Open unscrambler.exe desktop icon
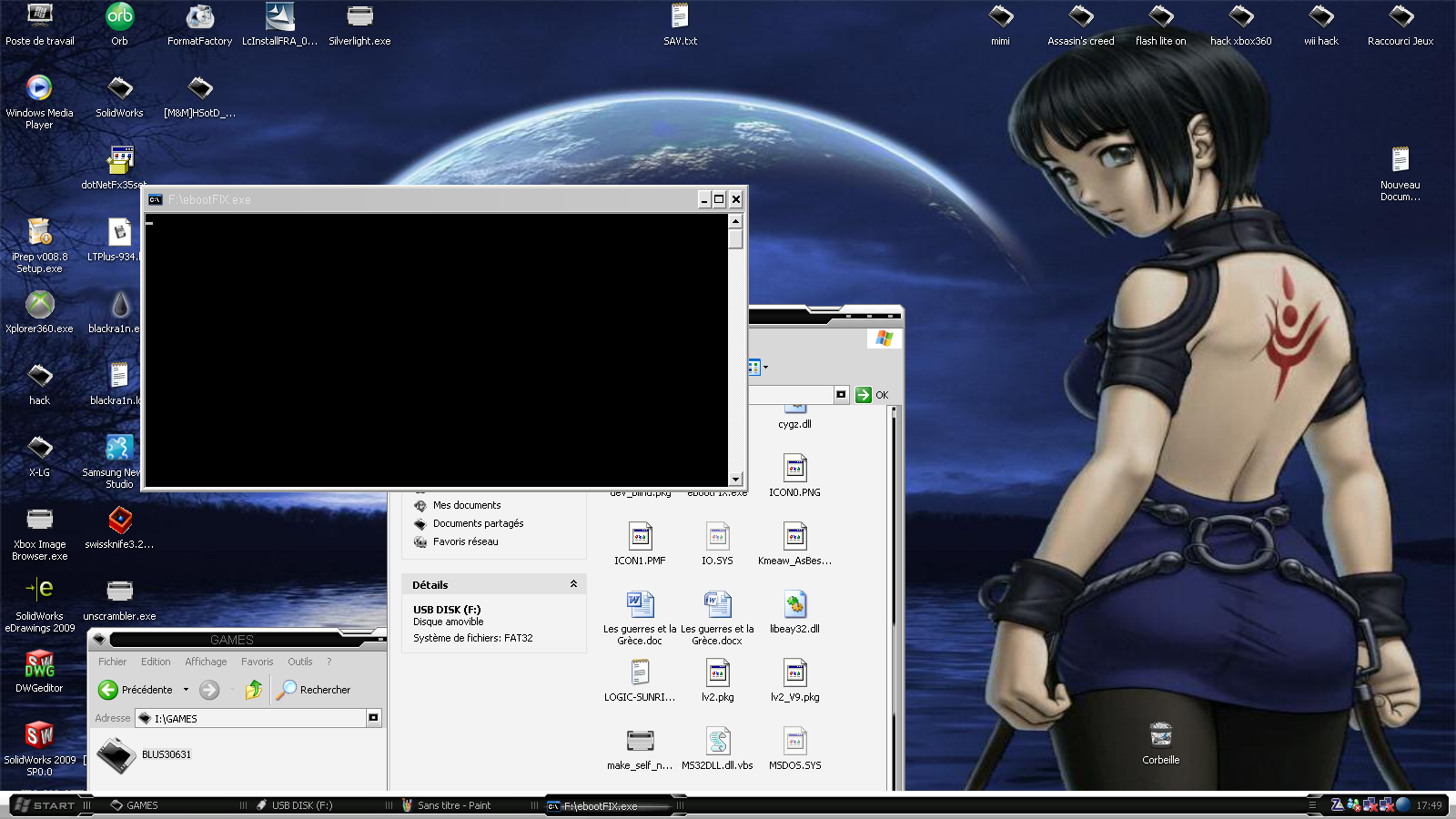Viewport: 1456px width, 819px height. (x=119, y=600)
